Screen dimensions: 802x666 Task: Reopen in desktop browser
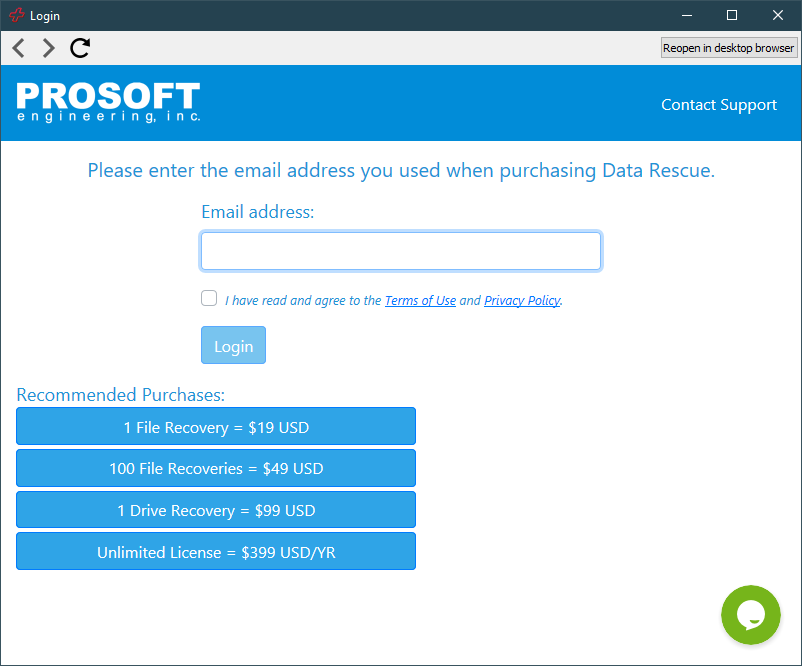[728, 48]
